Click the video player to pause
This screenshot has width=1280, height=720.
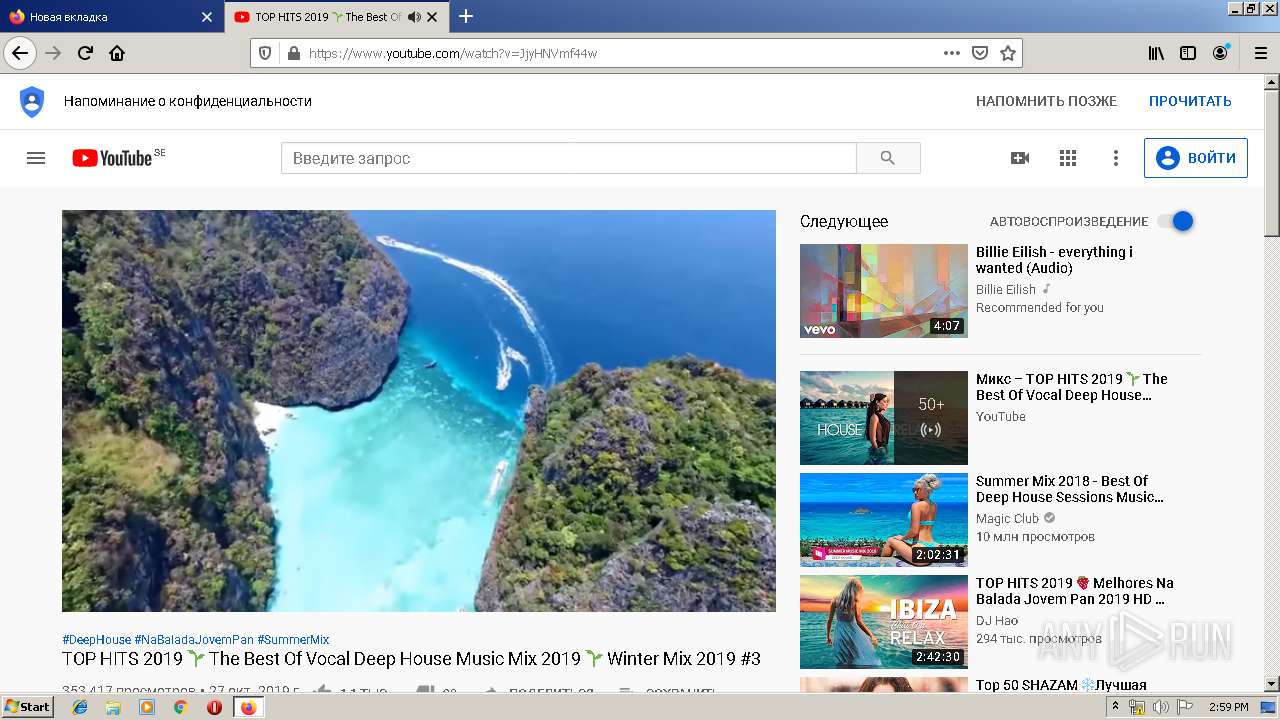419,410
